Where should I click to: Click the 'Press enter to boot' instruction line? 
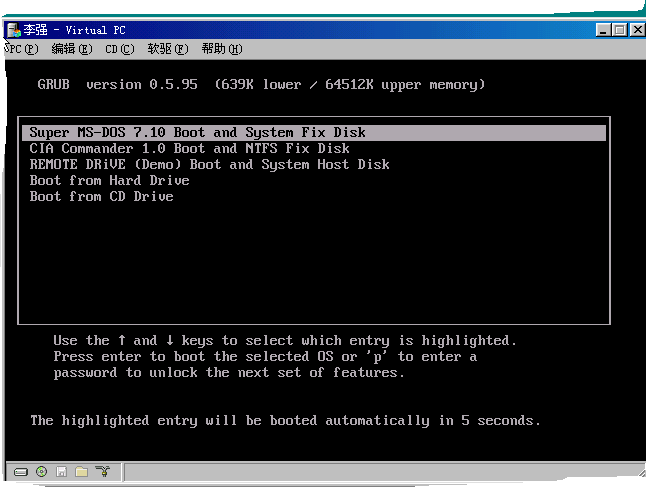(x=265, y=357)
